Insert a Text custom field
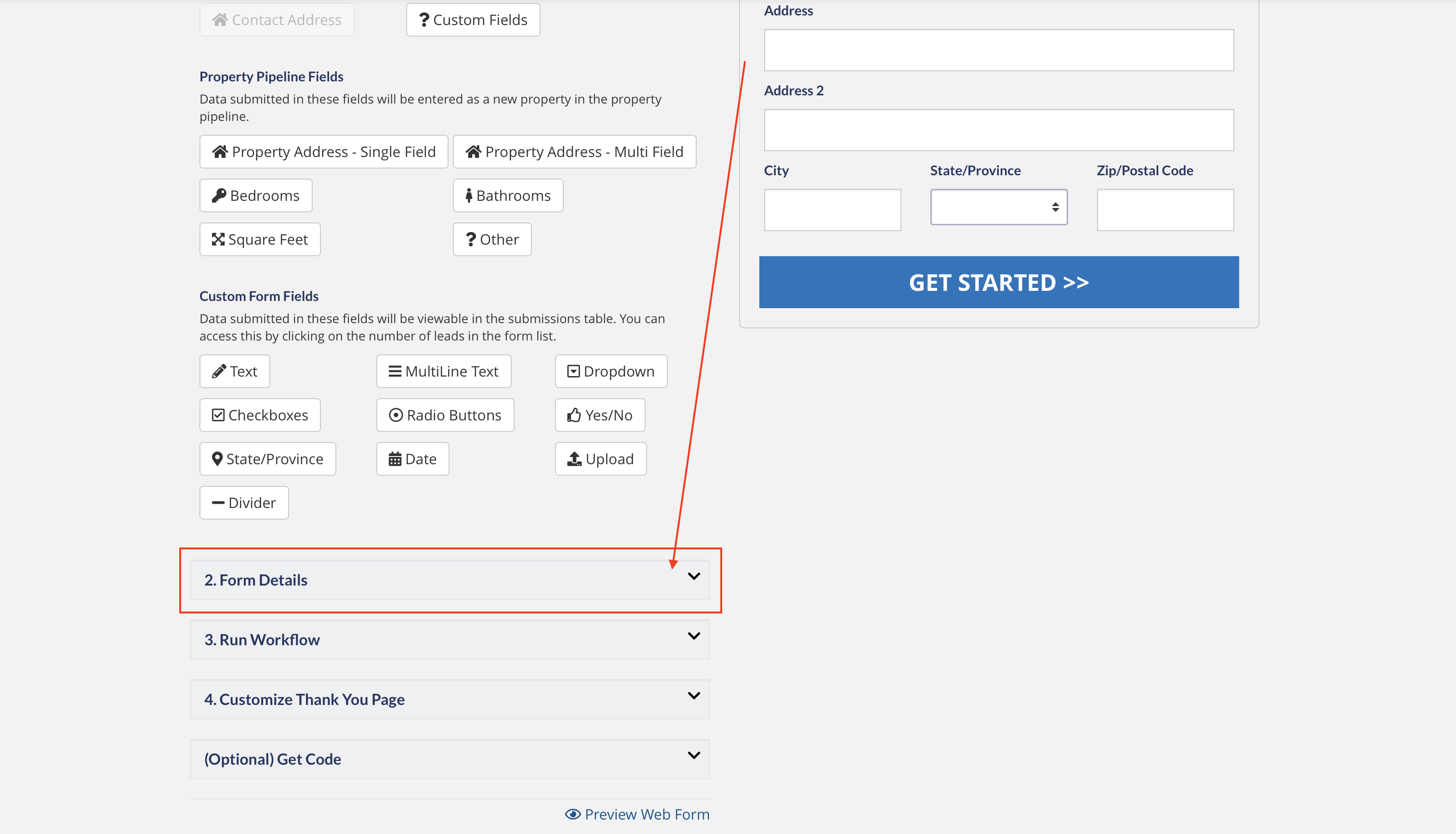The width and height of the screenshot is (1456, 834). point(235,371)
